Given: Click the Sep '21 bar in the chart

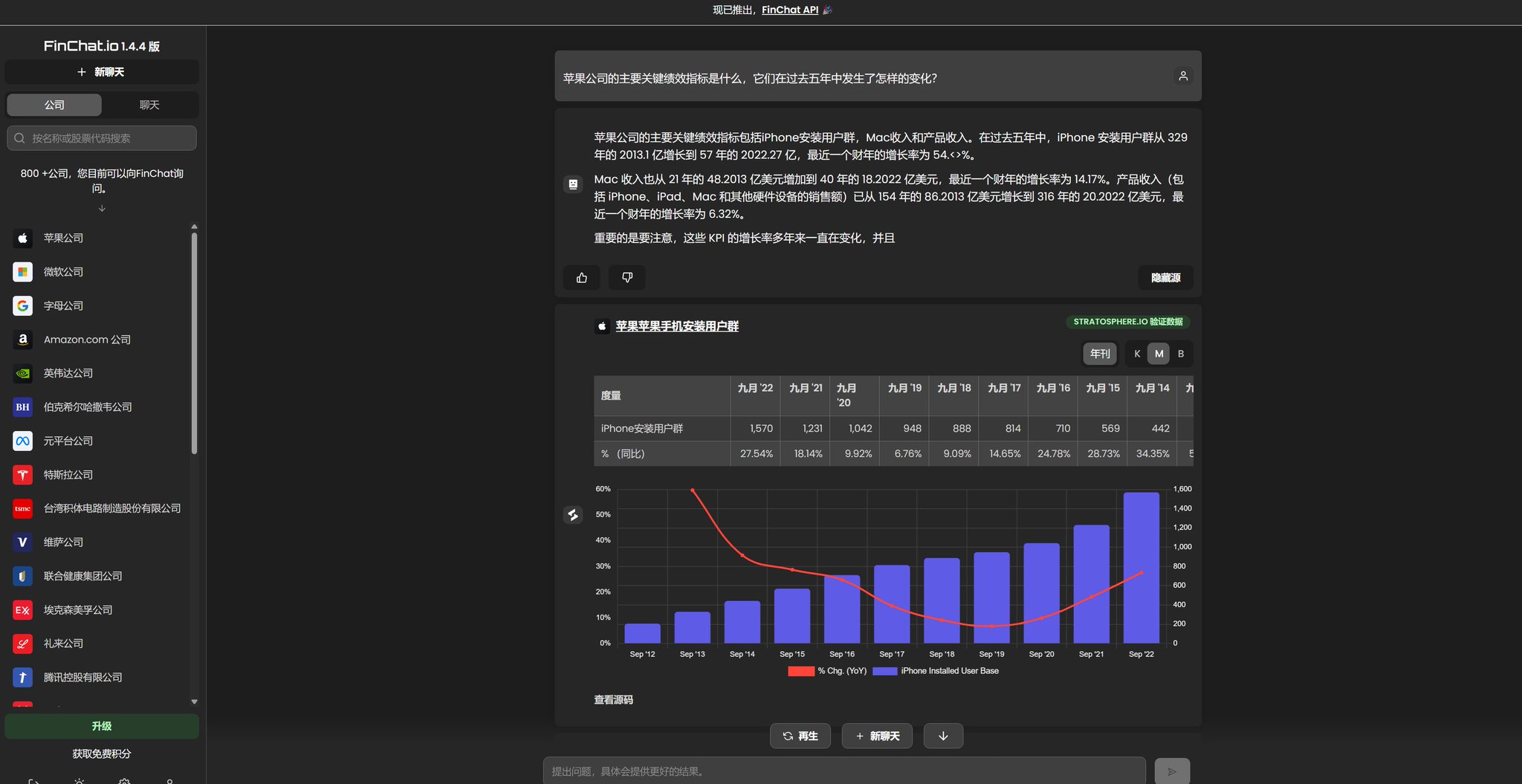Looking at the screenshot, I should [1091, 584].
